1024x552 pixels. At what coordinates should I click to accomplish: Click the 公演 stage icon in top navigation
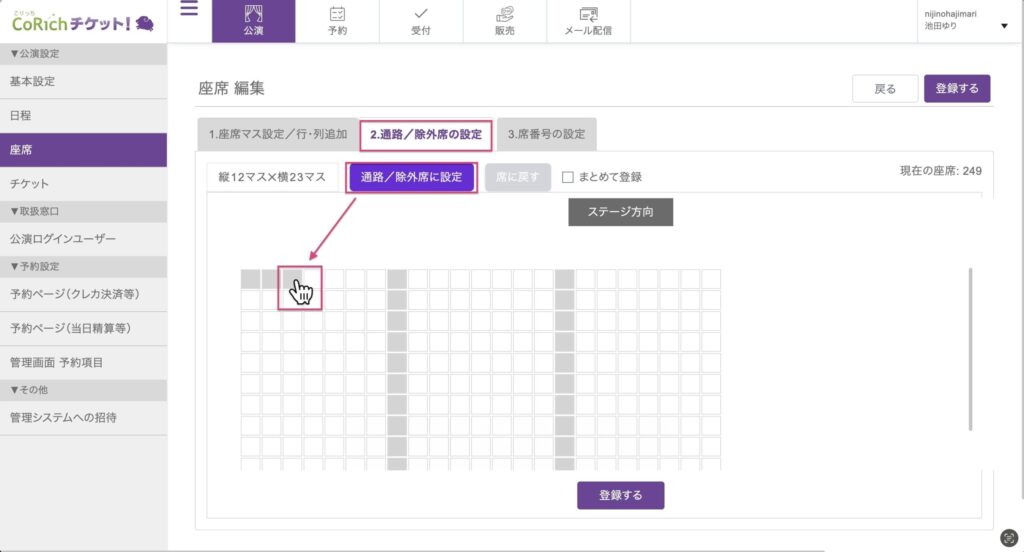click(253, 15)
